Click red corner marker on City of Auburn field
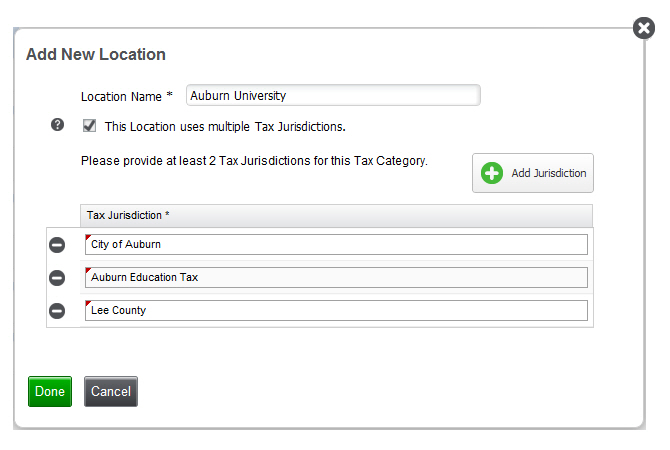670x450 pixels. [88, 237]
